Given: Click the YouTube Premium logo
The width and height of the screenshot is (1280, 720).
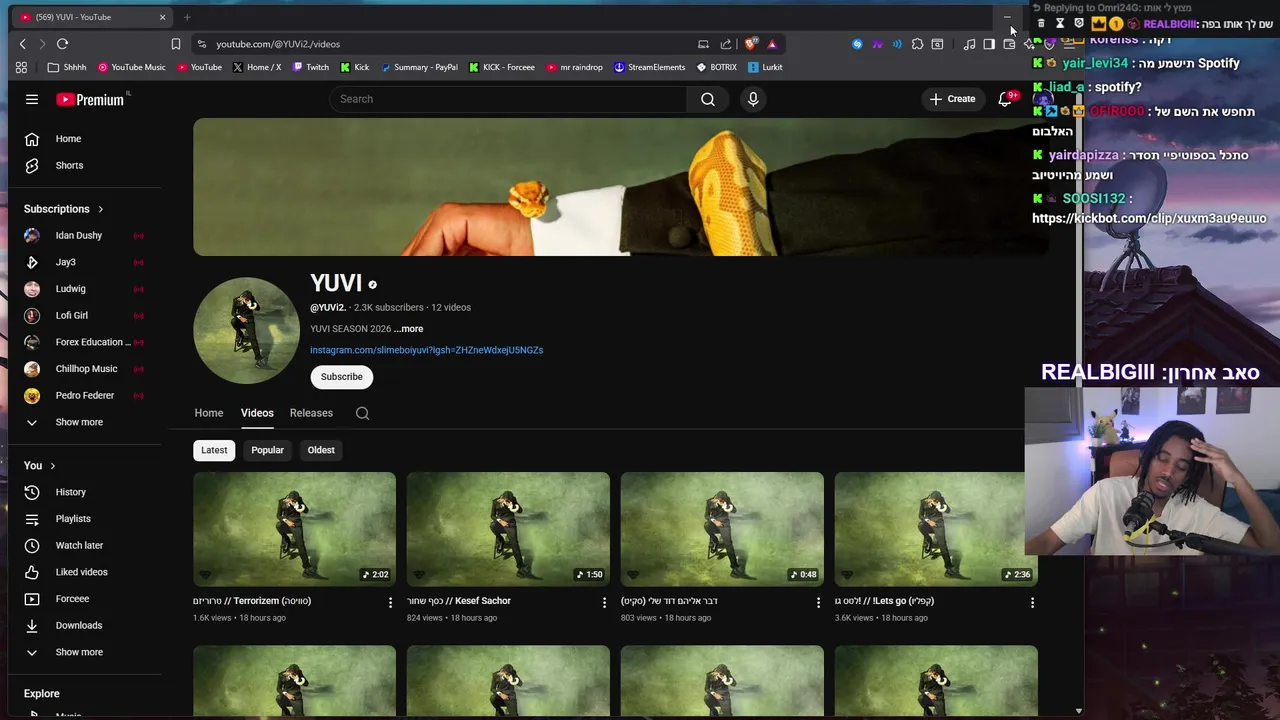Looking at the screenshot, I should tap(90, 99).
